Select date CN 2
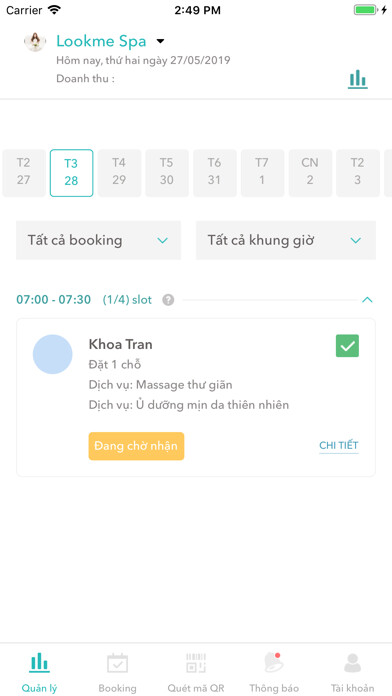This screenshot has height=696, width=392. (310, 173)
